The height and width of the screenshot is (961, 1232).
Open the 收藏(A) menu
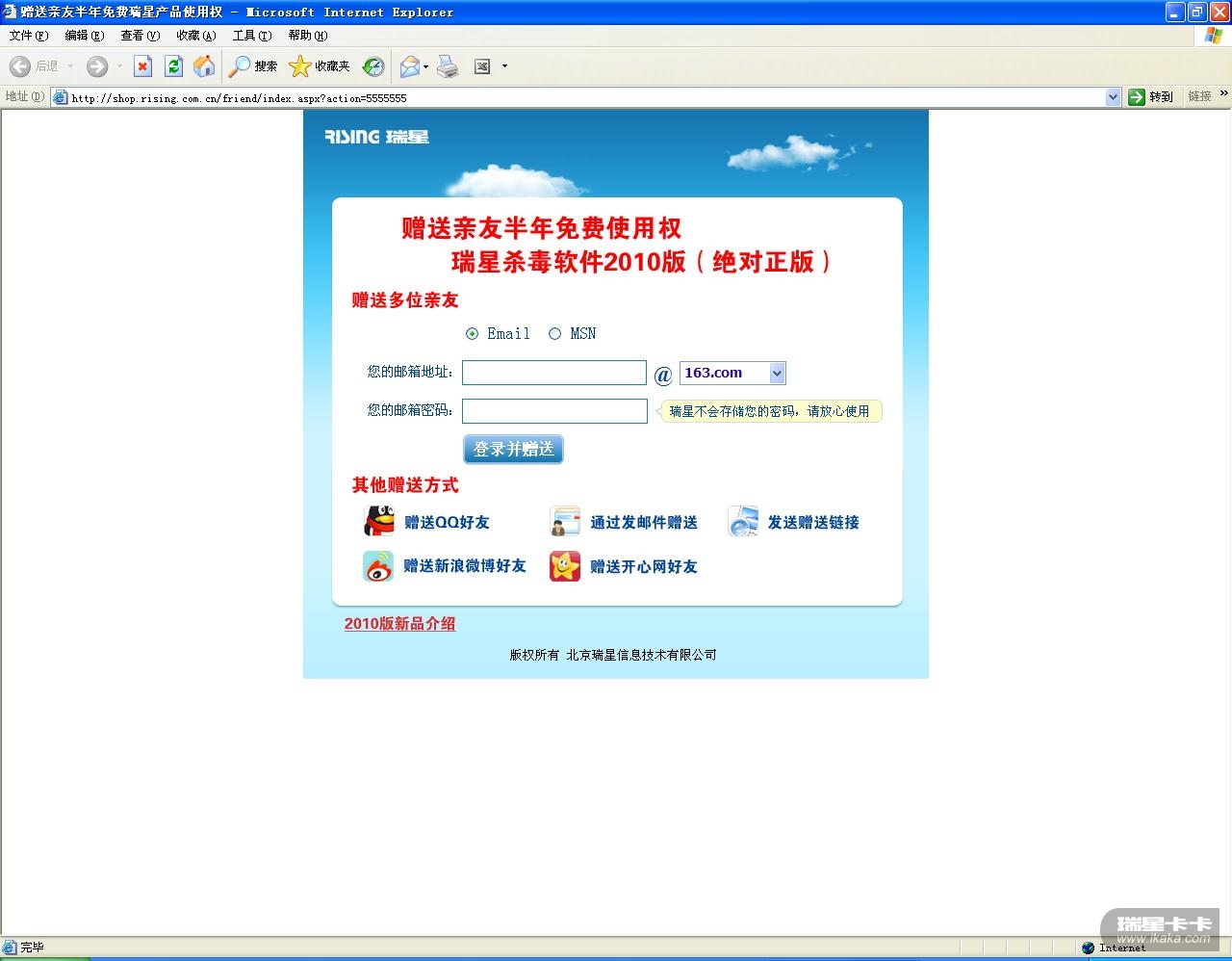click(196, 36)
